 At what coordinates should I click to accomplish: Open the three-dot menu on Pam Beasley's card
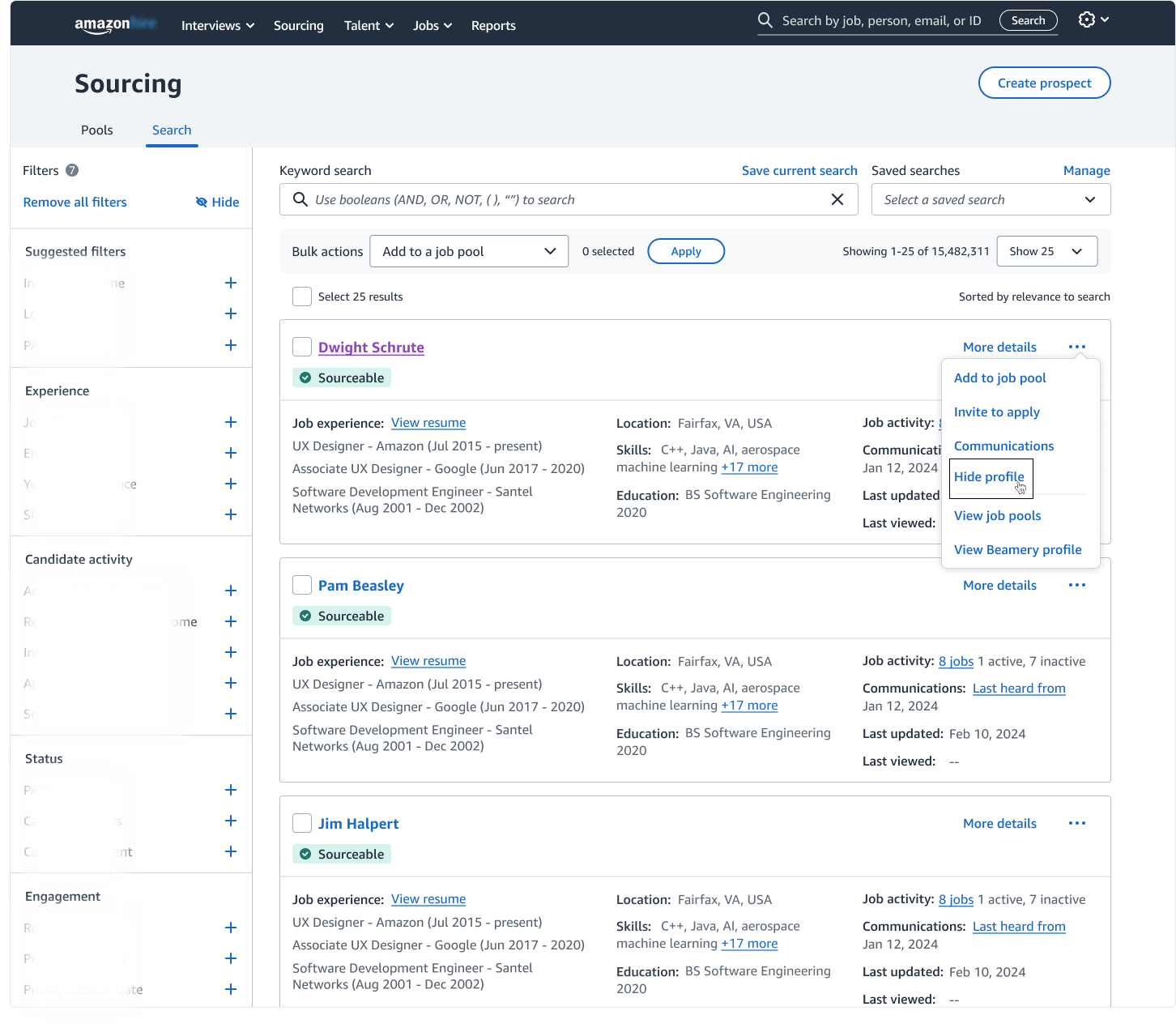[1077, 585]
